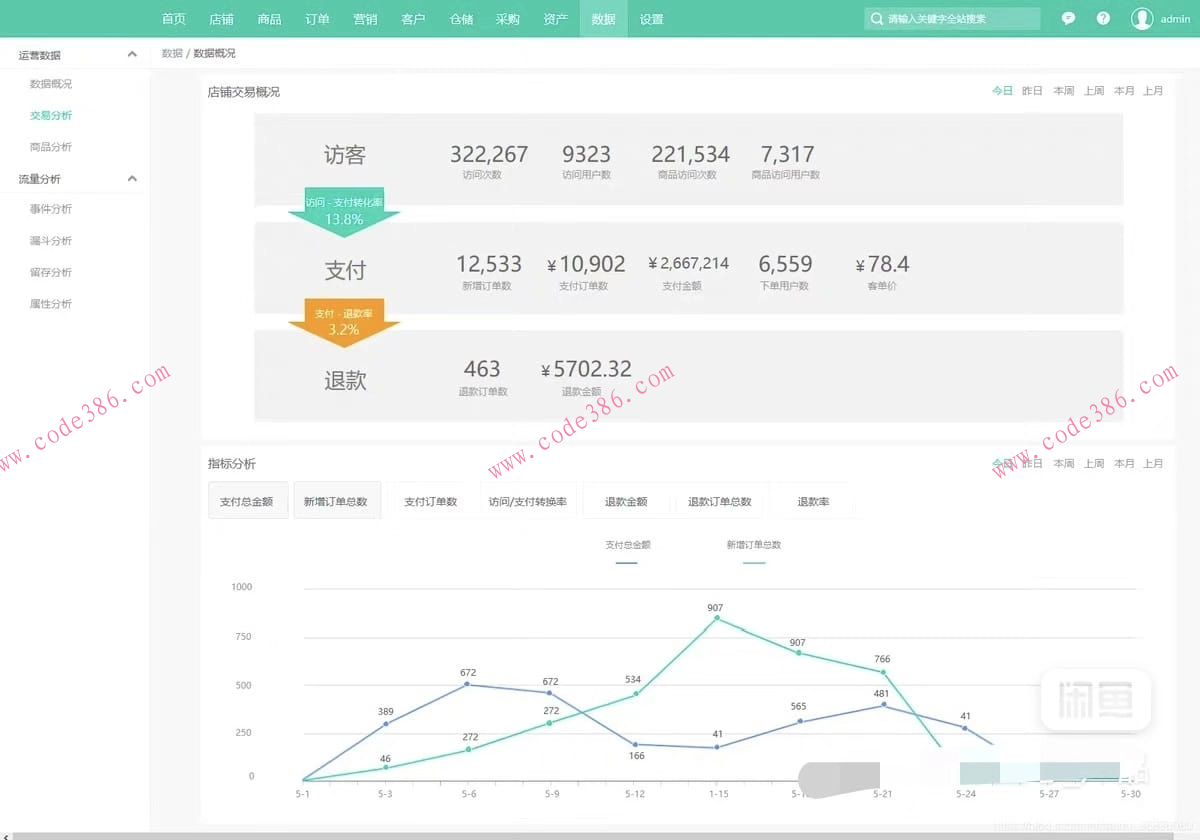Click the admin user avatar icon
Screen dimensions: 1200x840
pyautogui.click(x=1141, y=19)
